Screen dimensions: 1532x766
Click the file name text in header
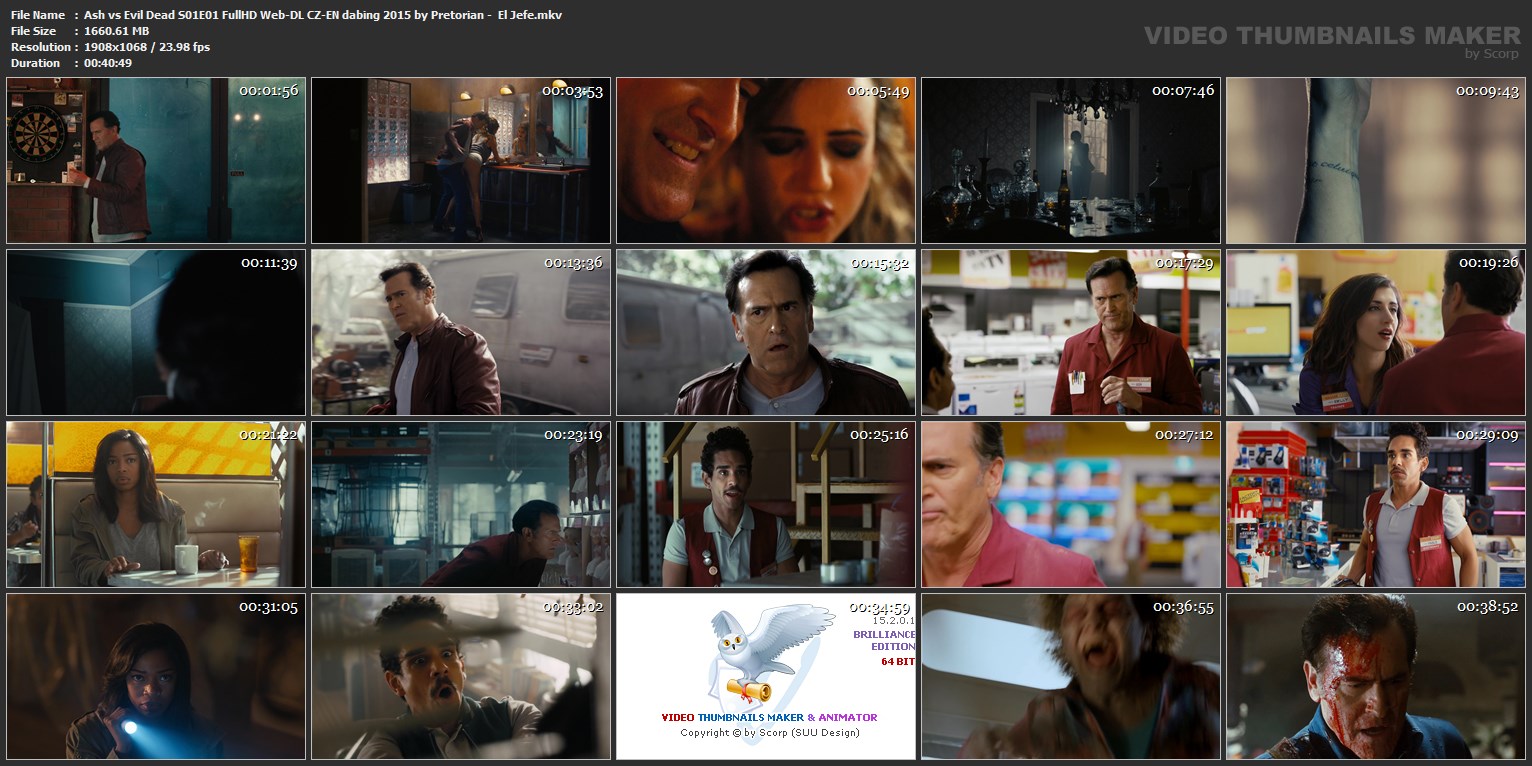(x=322, y=15)
